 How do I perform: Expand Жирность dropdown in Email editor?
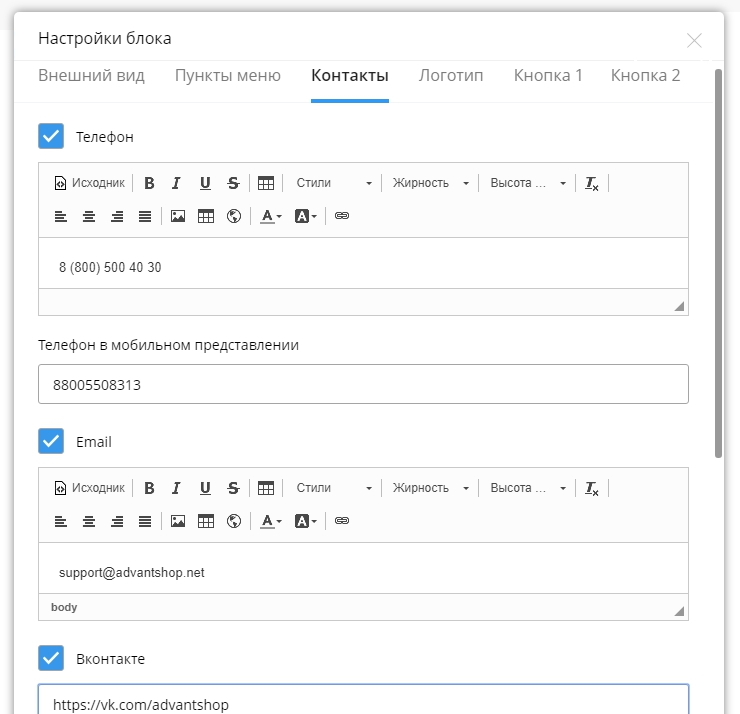(430, 488)
